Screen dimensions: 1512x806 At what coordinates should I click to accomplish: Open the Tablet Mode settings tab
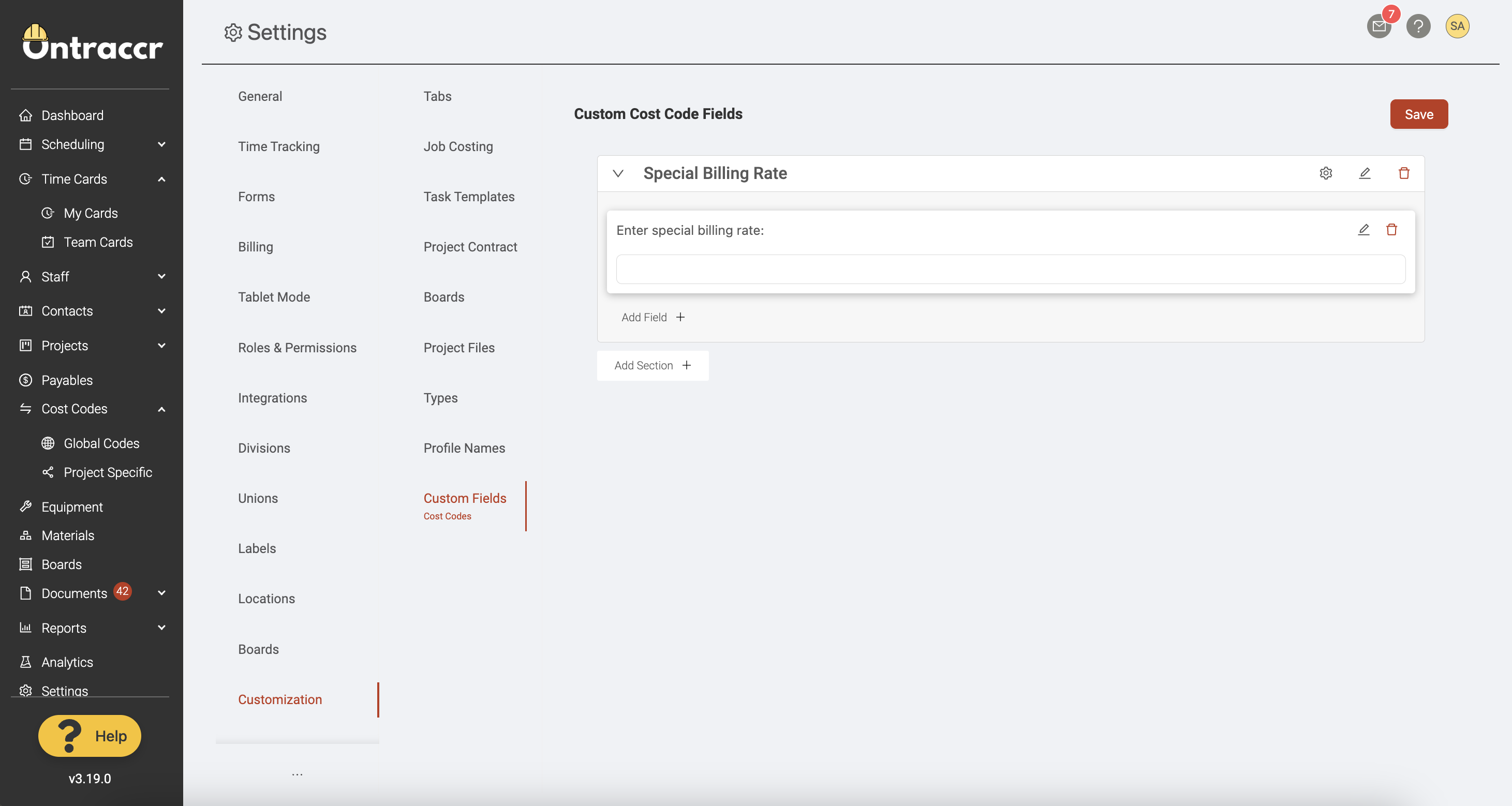click(x=274, y=297)
